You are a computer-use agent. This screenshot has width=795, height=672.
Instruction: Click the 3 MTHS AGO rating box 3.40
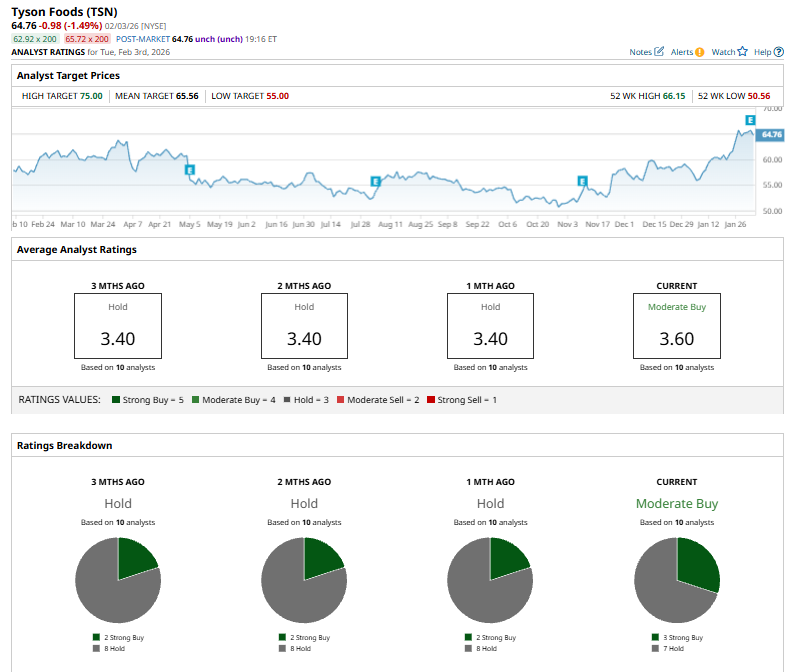tap(118, 326)
